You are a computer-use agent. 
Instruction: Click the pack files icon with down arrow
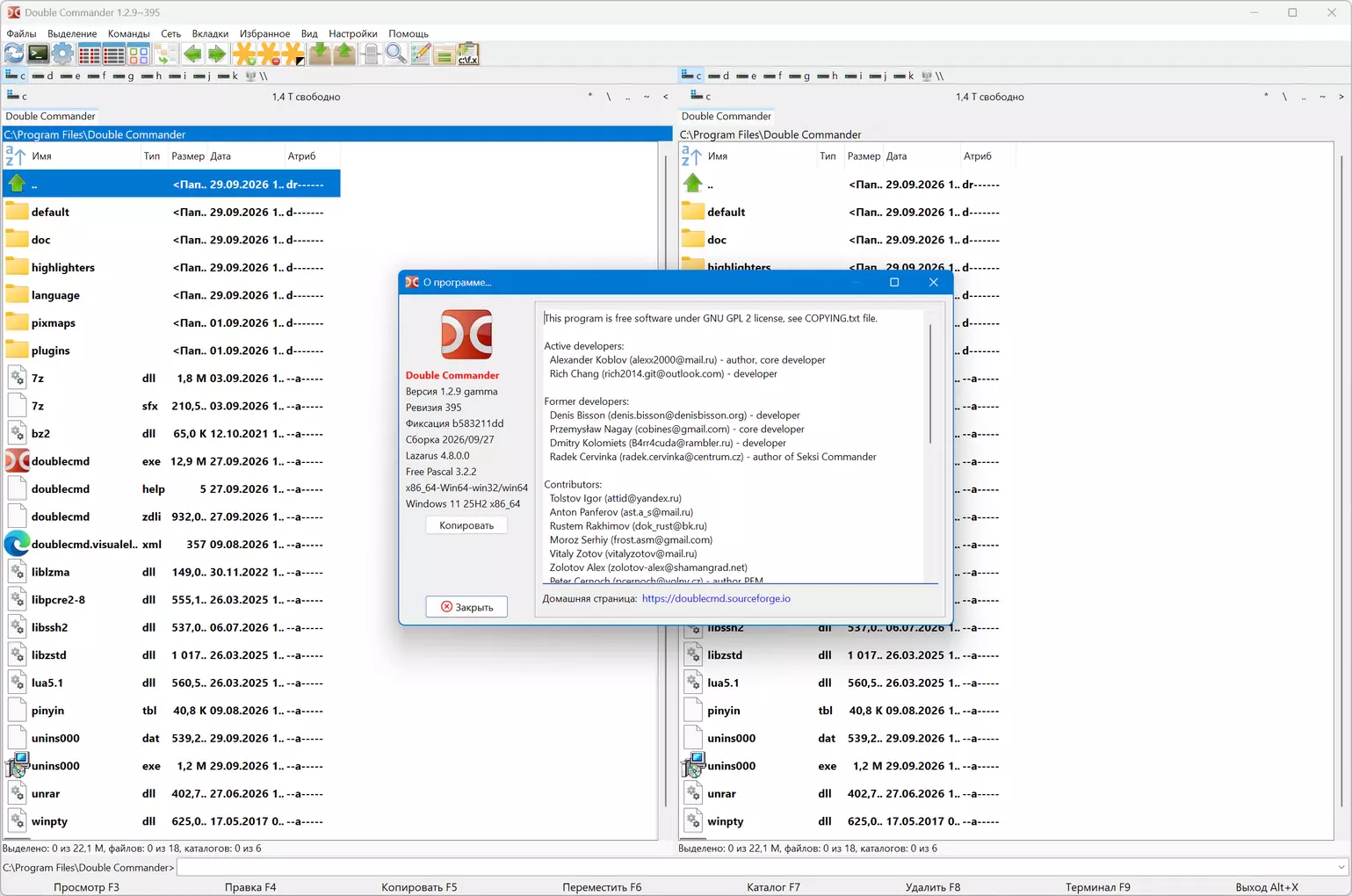320,54
